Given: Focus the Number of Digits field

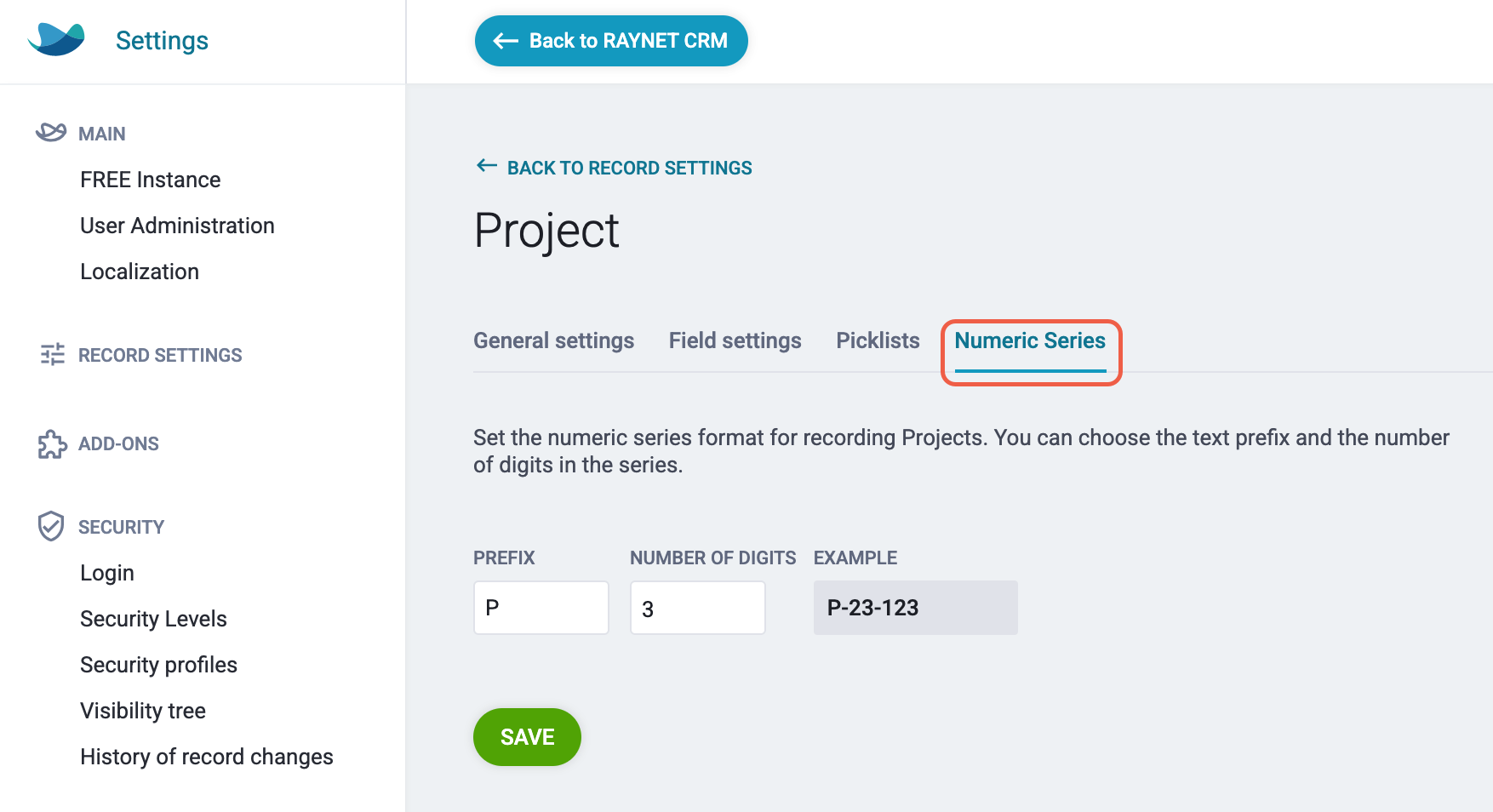Looking at the screenshot, I should (x=698, y=608).
